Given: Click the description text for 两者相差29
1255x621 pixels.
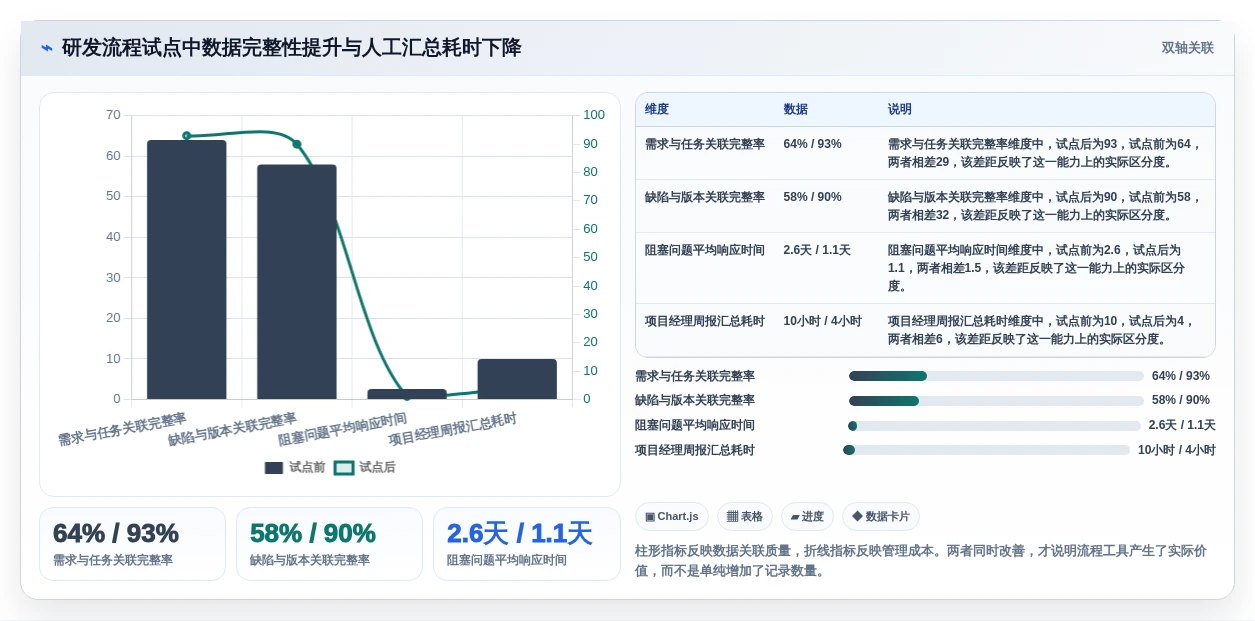Looking at the screenshot, I should pos(1045,153).
